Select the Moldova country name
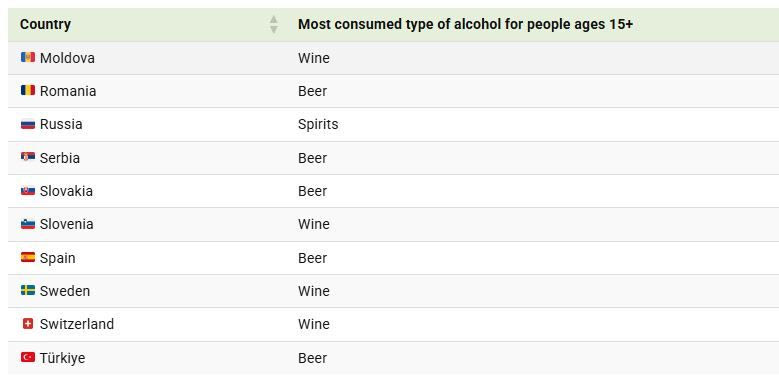Image resolution: width=779 pixels, height=379 pixels. [67, 58]
